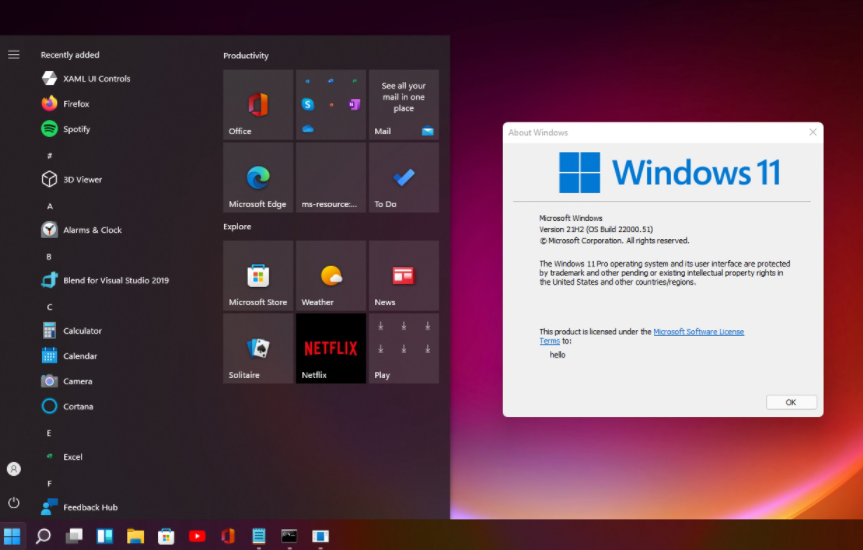Click the Weather tile

point(330,275)
